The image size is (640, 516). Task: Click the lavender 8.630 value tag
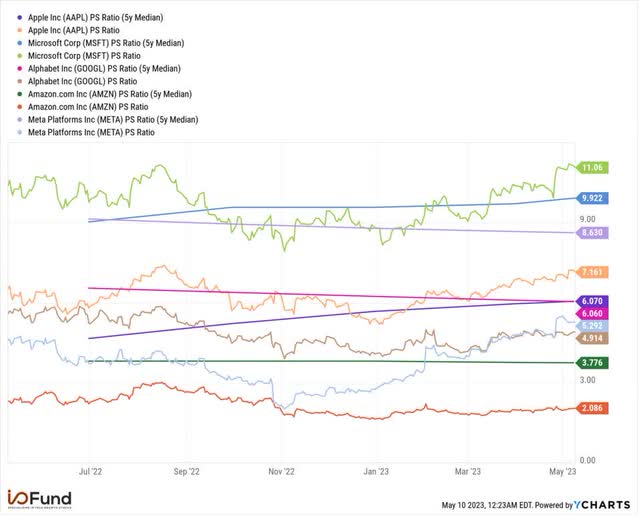[592, 233]
